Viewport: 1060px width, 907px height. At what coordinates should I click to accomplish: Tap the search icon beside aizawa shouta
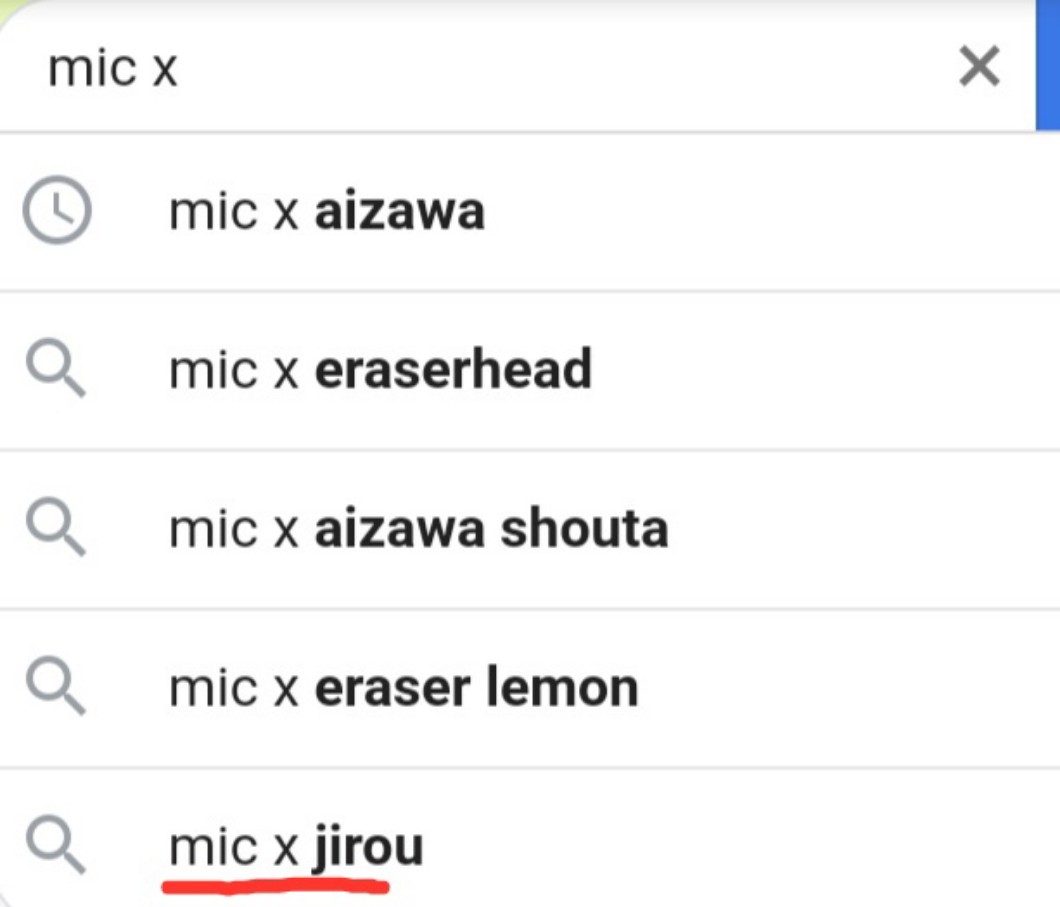point(56,530)
